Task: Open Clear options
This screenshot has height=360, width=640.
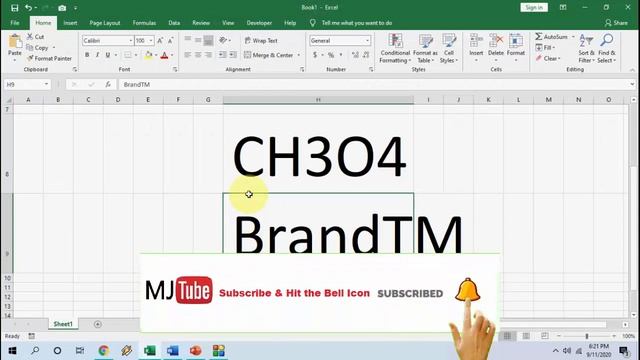Action: point(549,59)
